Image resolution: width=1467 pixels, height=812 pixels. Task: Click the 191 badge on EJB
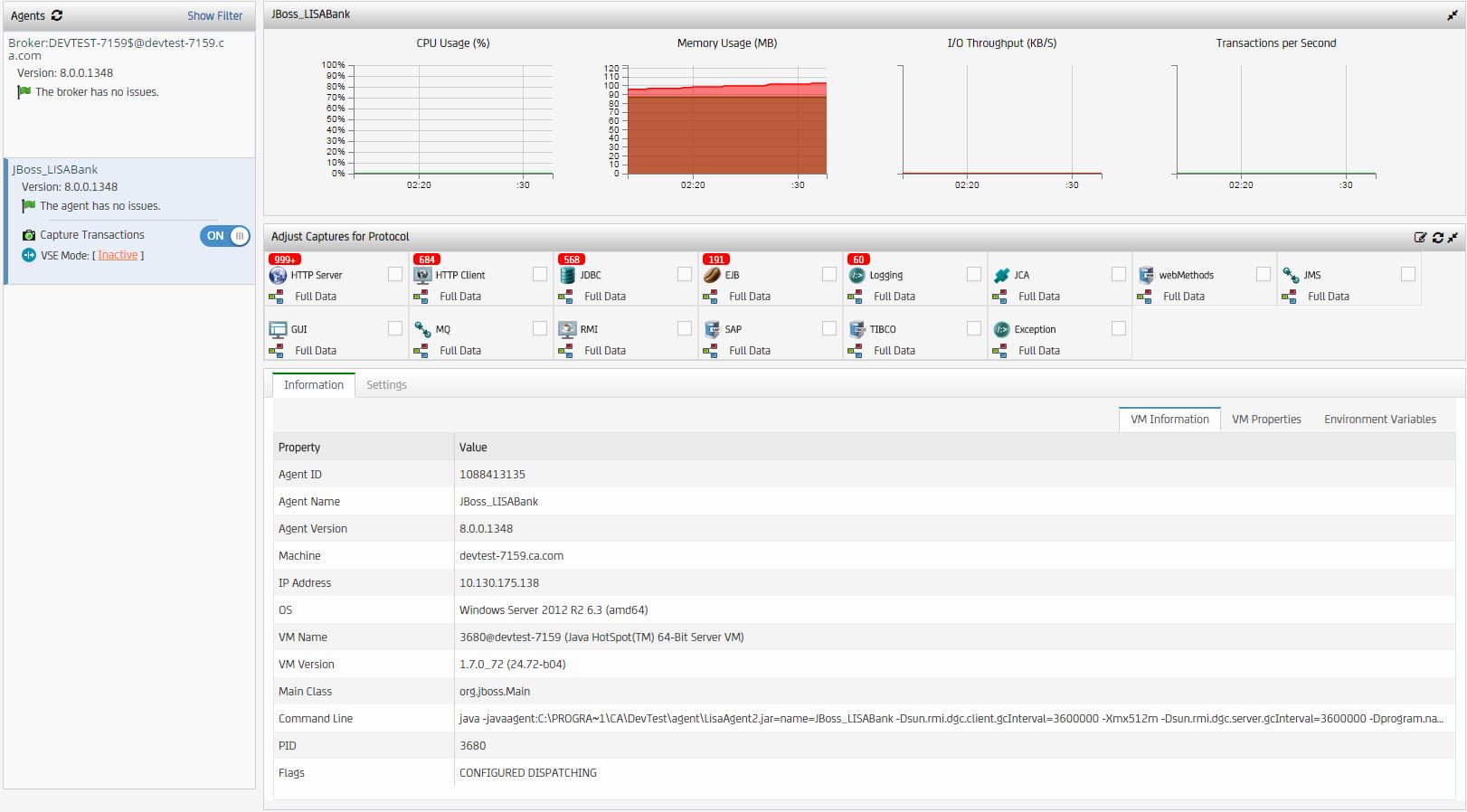(x=716, y=260)
